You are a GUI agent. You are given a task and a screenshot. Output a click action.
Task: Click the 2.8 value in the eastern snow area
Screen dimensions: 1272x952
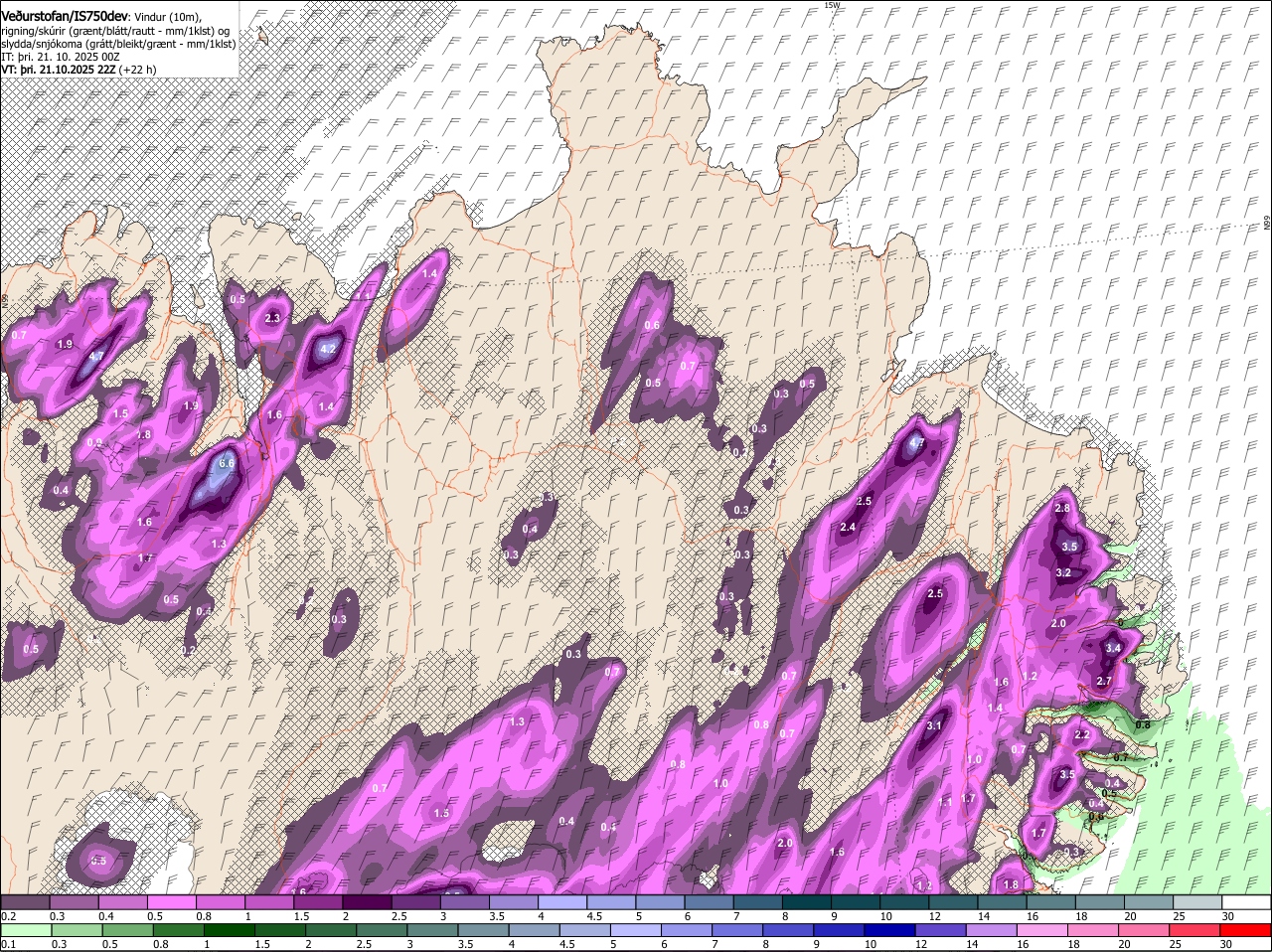[1061, 508]
